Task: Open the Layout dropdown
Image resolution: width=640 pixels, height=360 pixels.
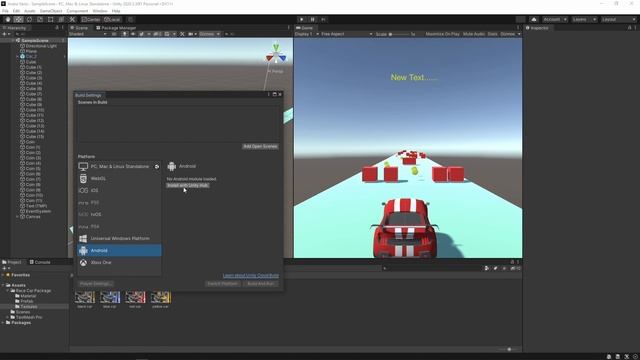Action: [618, 20]
